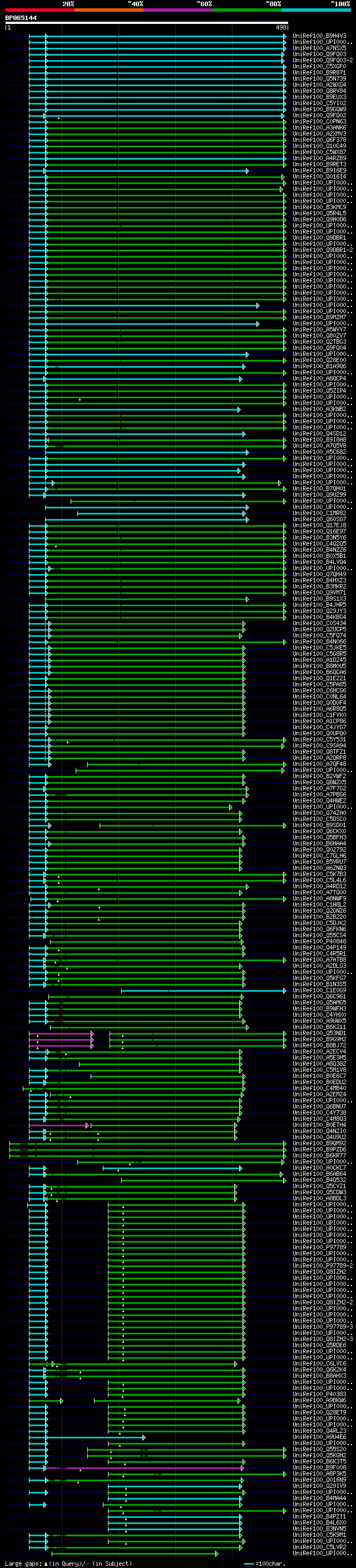Screen dimensions: 356x1568
Task: Click hit label UniRef100_B4HXZ3
Action: coord(319,580)
